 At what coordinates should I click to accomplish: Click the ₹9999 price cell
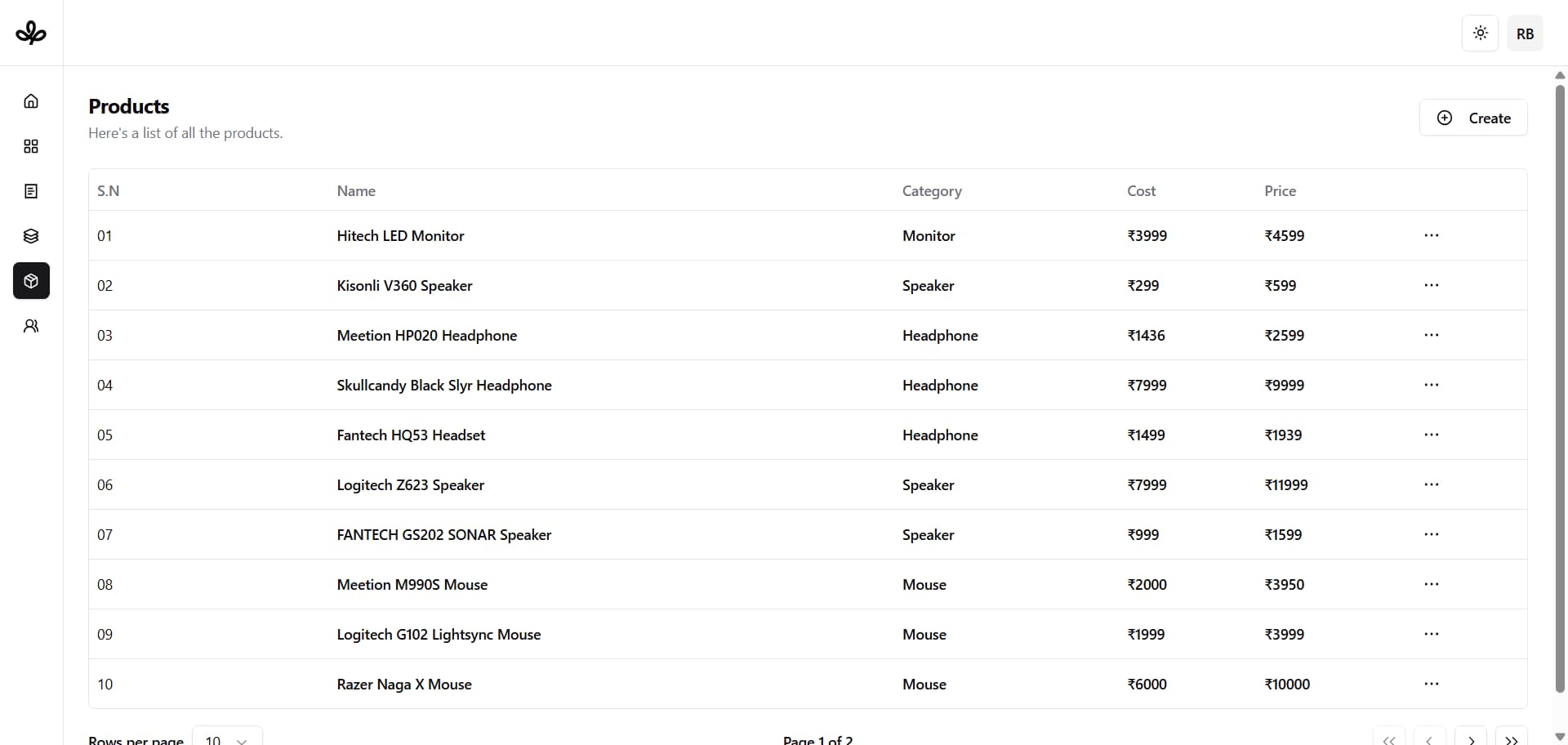click(1285, 385)
